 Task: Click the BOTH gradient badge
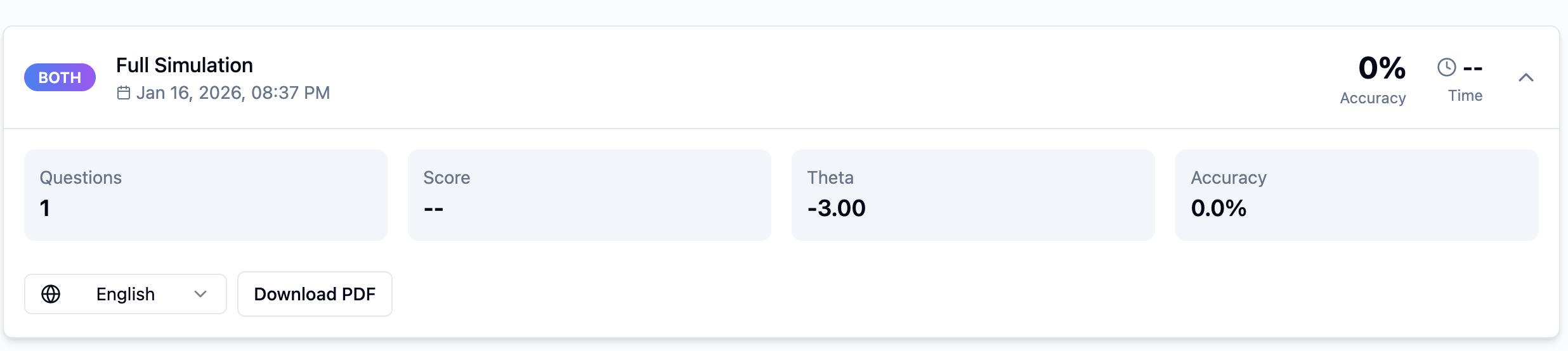tap(60, 77)
